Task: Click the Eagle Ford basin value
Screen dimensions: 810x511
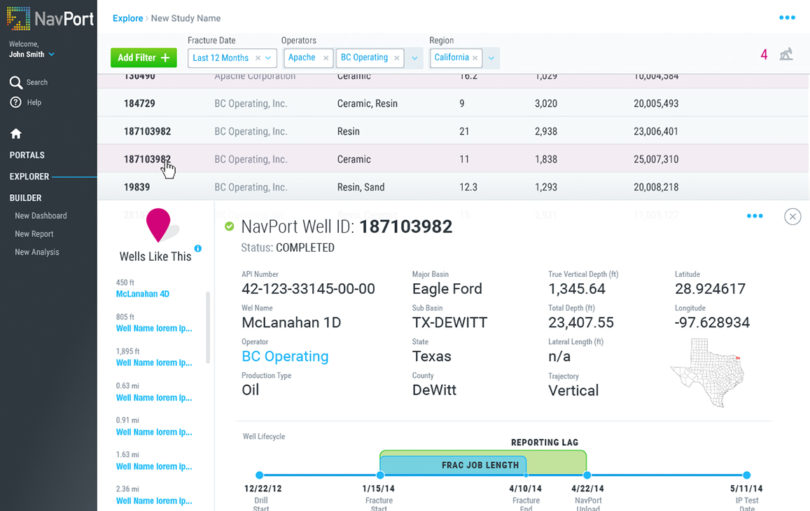Action: point(447,289)
